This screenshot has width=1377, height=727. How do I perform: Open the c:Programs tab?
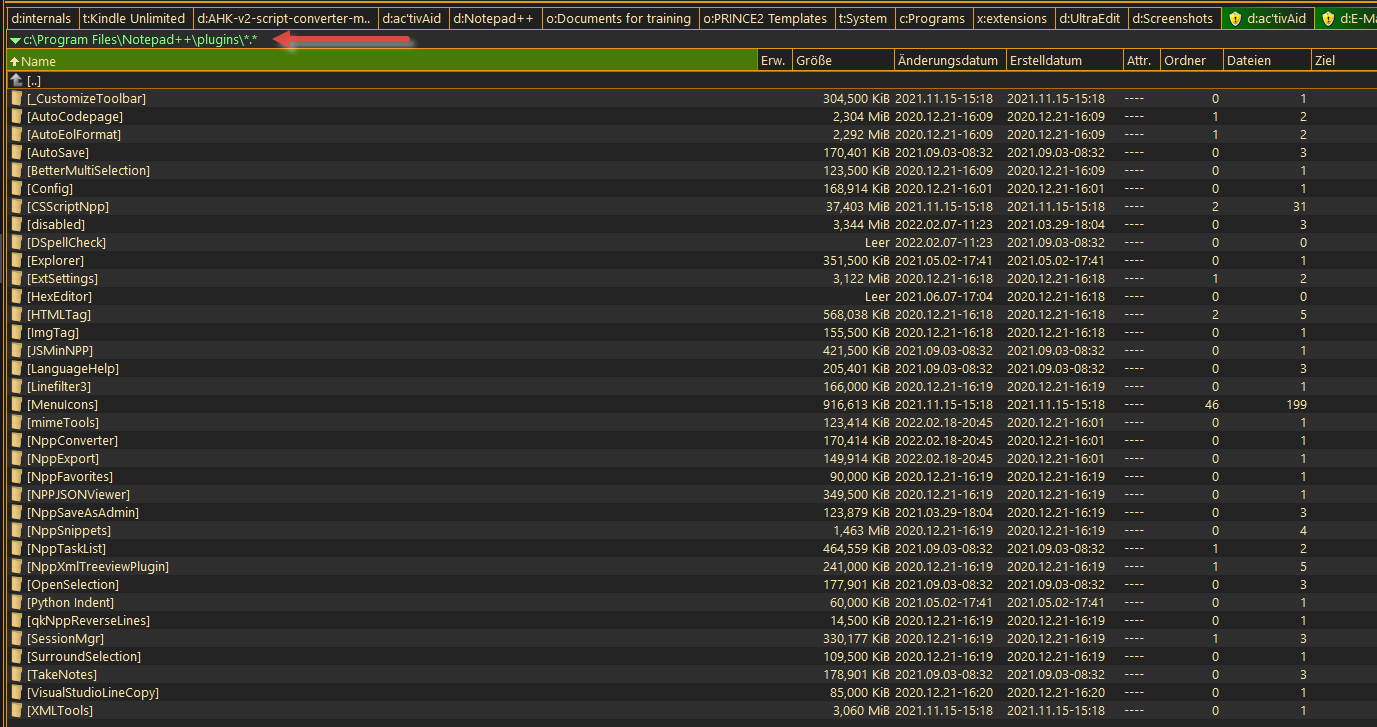(x=932, y=18)
